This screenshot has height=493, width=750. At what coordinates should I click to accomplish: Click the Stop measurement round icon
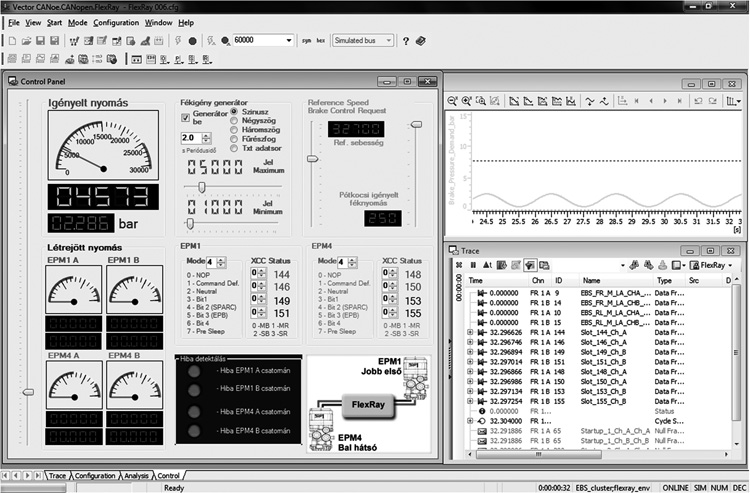192,41
